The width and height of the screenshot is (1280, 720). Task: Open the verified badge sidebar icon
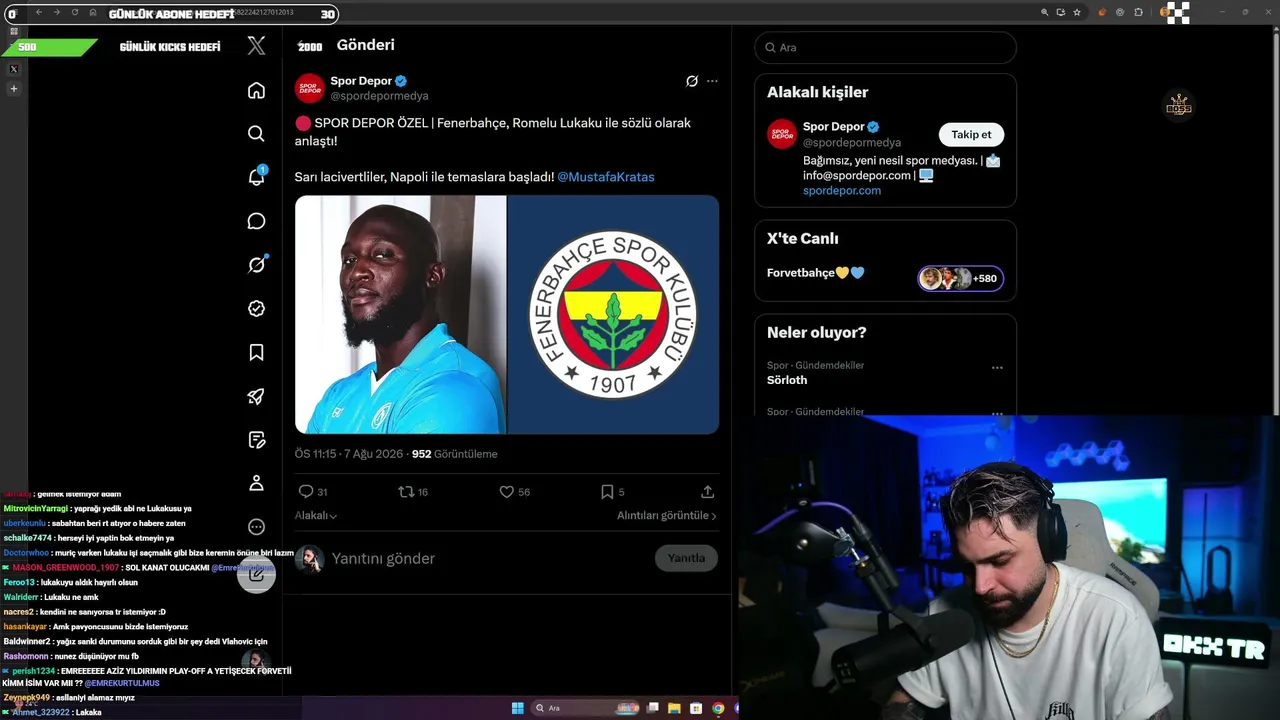click(x=256, y=309)
